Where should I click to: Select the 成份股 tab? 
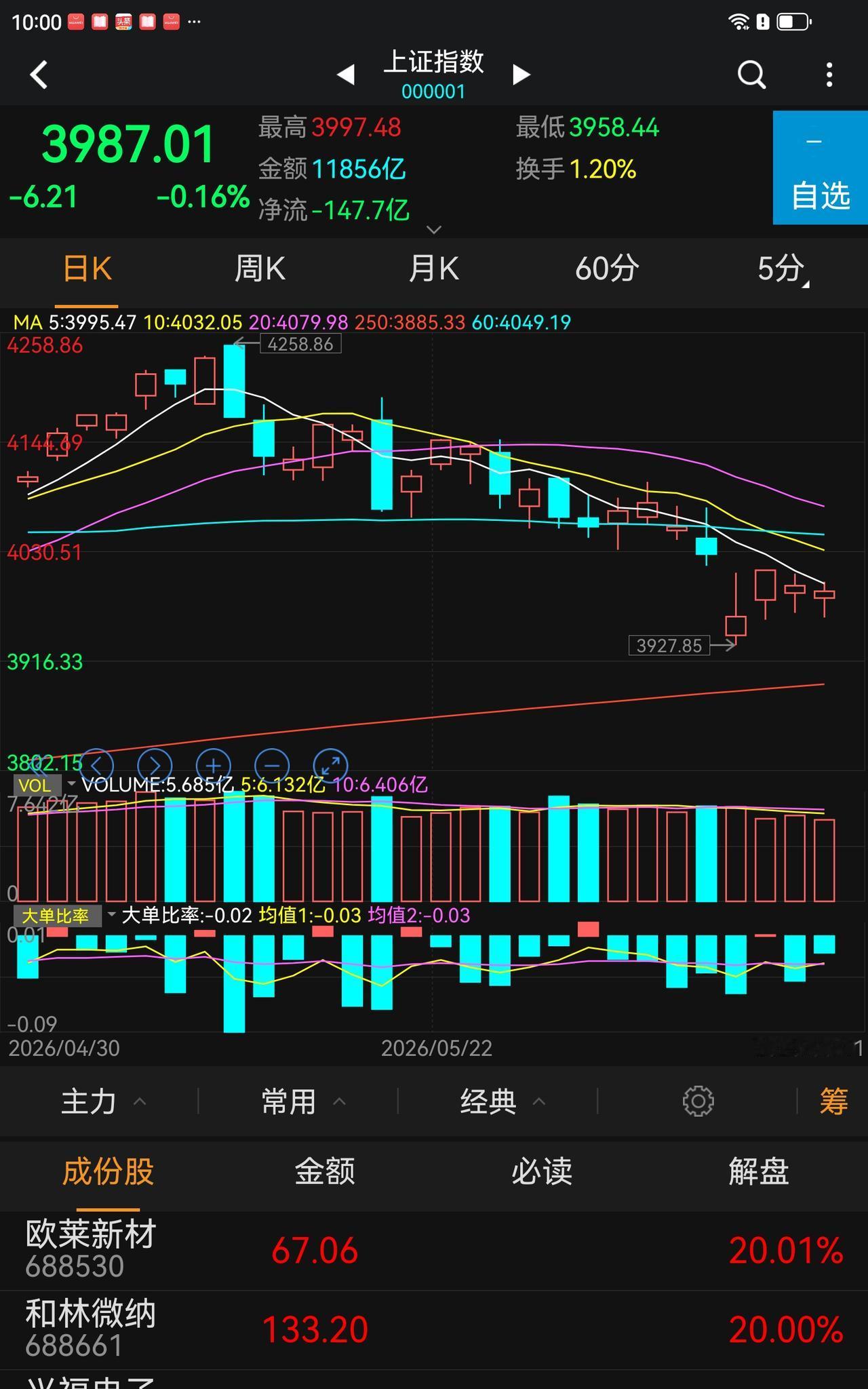(108, 1172)
